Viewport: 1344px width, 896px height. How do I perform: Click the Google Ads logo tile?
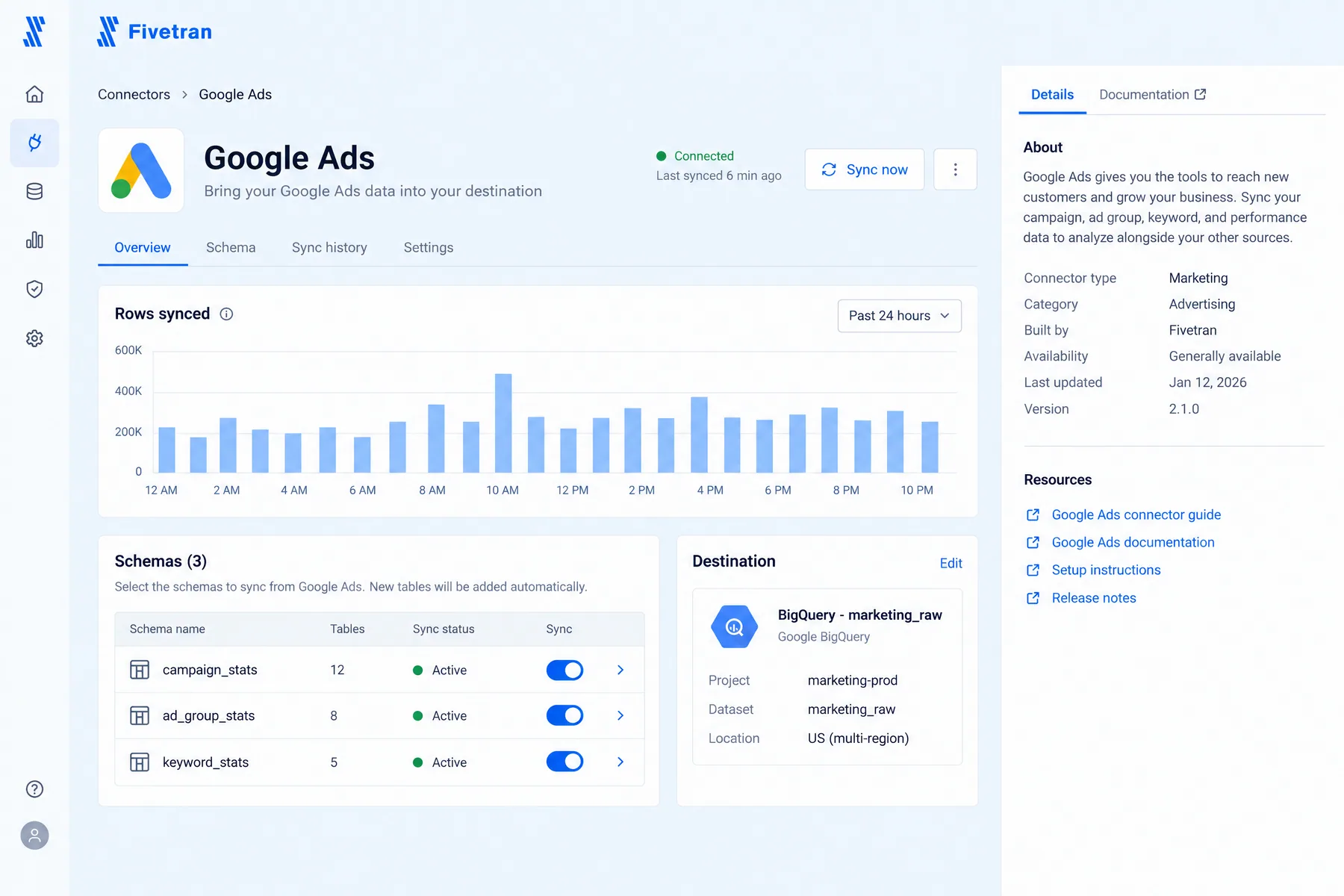[x=141, y=170]
